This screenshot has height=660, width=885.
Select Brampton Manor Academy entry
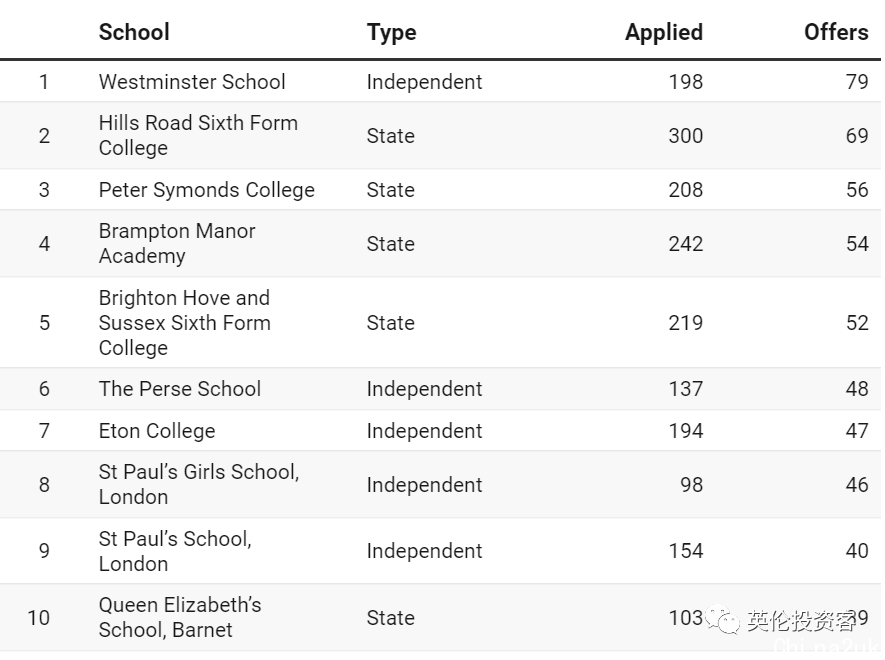pyautogui.click(x=177, y=243)
